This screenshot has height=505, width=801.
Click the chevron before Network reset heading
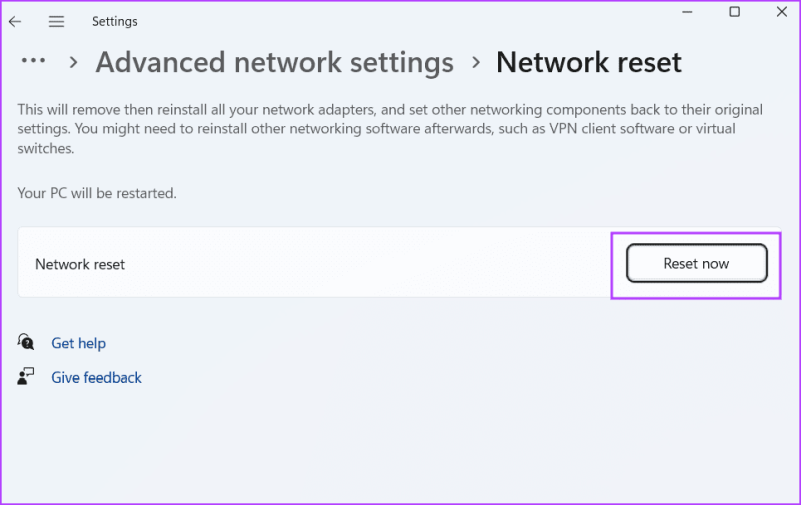point(475,62)
